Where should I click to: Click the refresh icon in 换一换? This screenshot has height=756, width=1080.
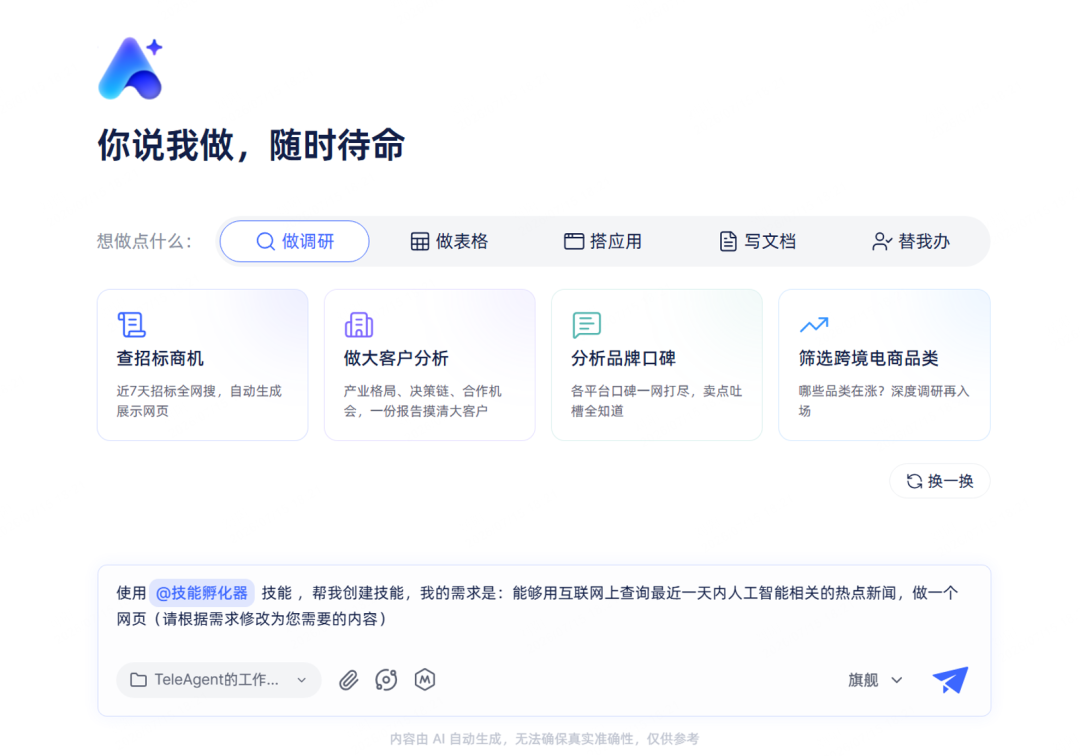click(914, 481)
